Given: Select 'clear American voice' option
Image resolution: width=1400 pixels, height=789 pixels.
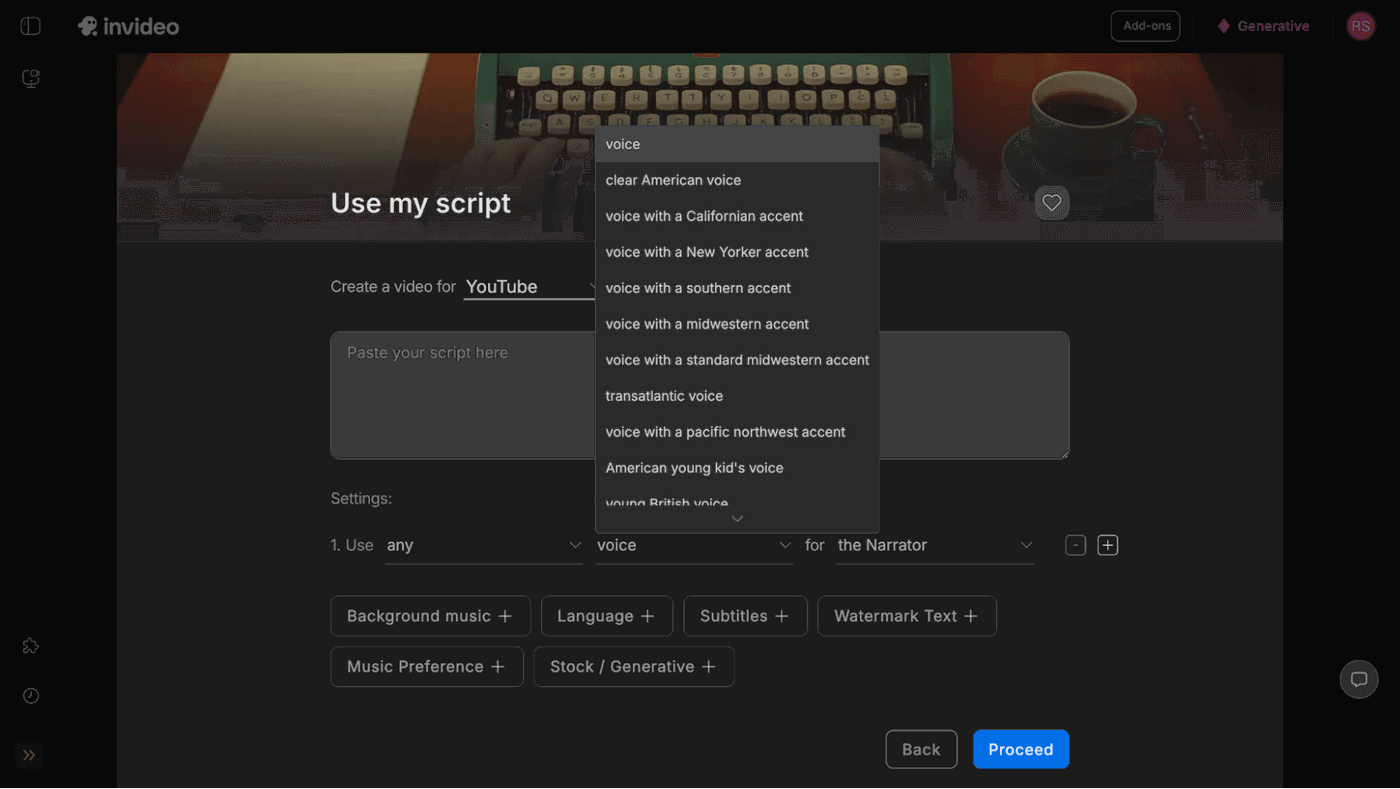Looking at the screenshot, I should pos(673,180).
